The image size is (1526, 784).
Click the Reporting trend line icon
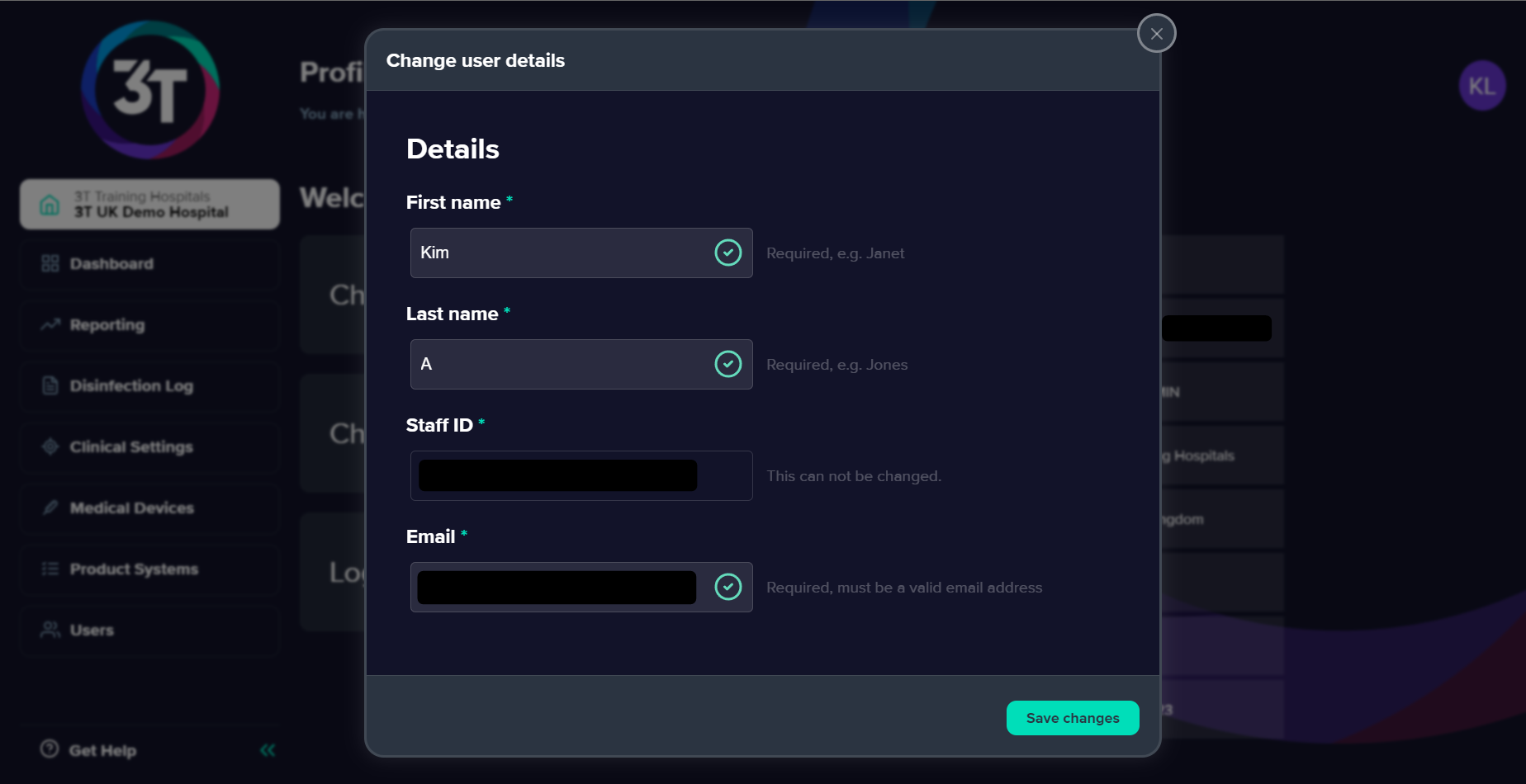click(x=50, y=324)
